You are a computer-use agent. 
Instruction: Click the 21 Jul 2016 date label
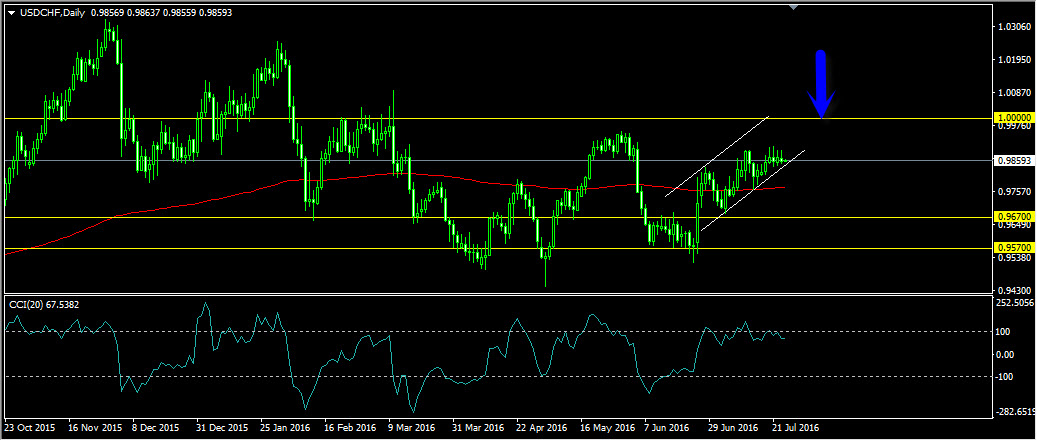795,427
